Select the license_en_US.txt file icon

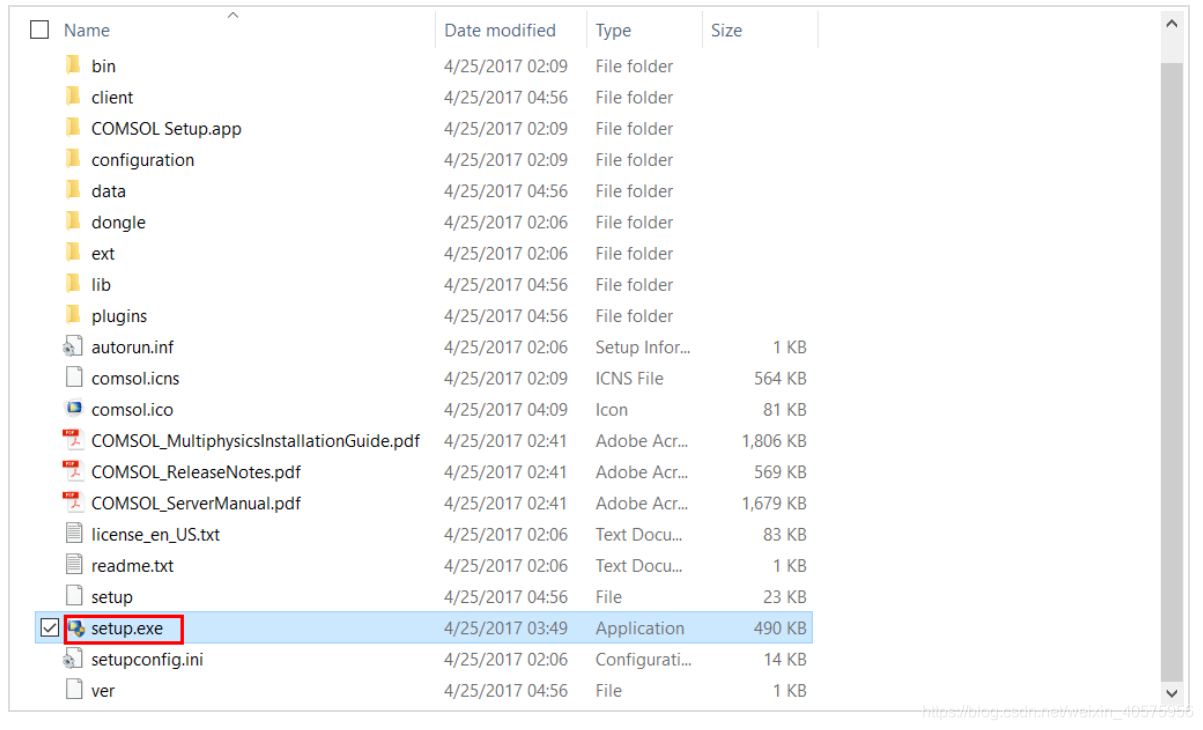pos(73,534)
